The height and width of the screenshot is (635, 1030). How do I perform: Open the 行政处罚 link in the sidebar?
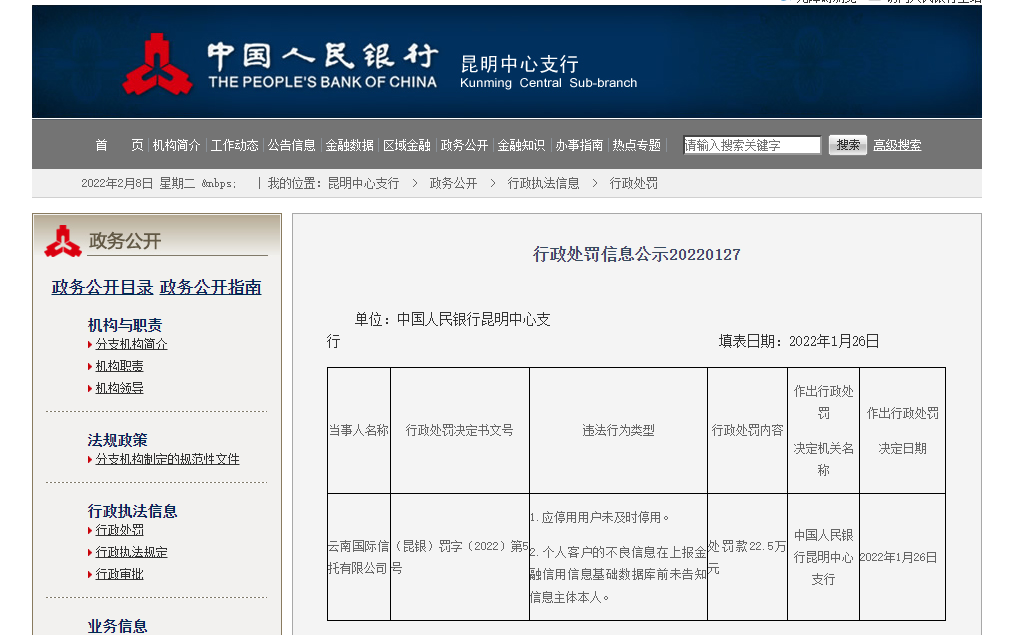(x=120, y=530)
